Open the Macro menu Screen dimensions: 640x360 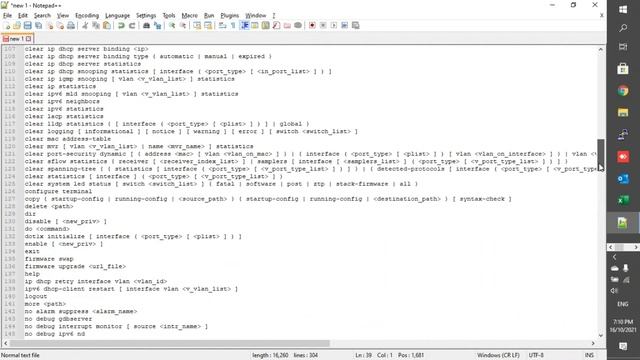189,16
